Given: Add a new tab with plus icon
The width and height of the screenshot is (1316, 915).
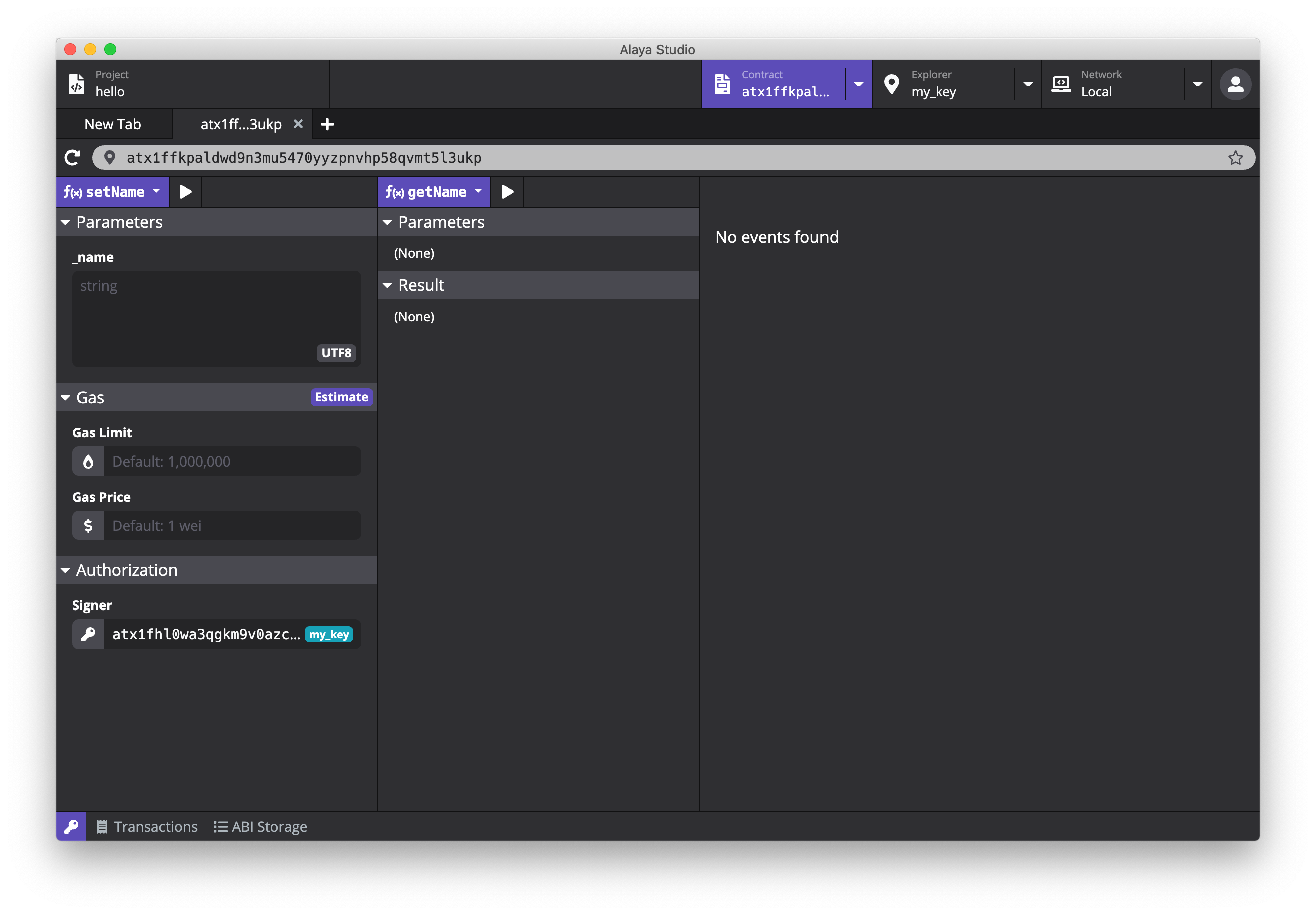Looking at the screenshot, I should [x=327, y=124].
